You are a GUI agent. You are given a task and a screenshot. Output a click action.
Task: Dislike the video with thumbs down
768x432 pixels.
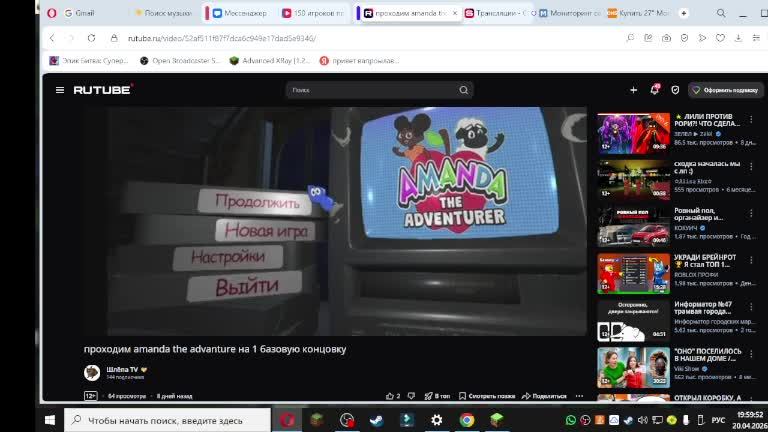coord(411,396)
